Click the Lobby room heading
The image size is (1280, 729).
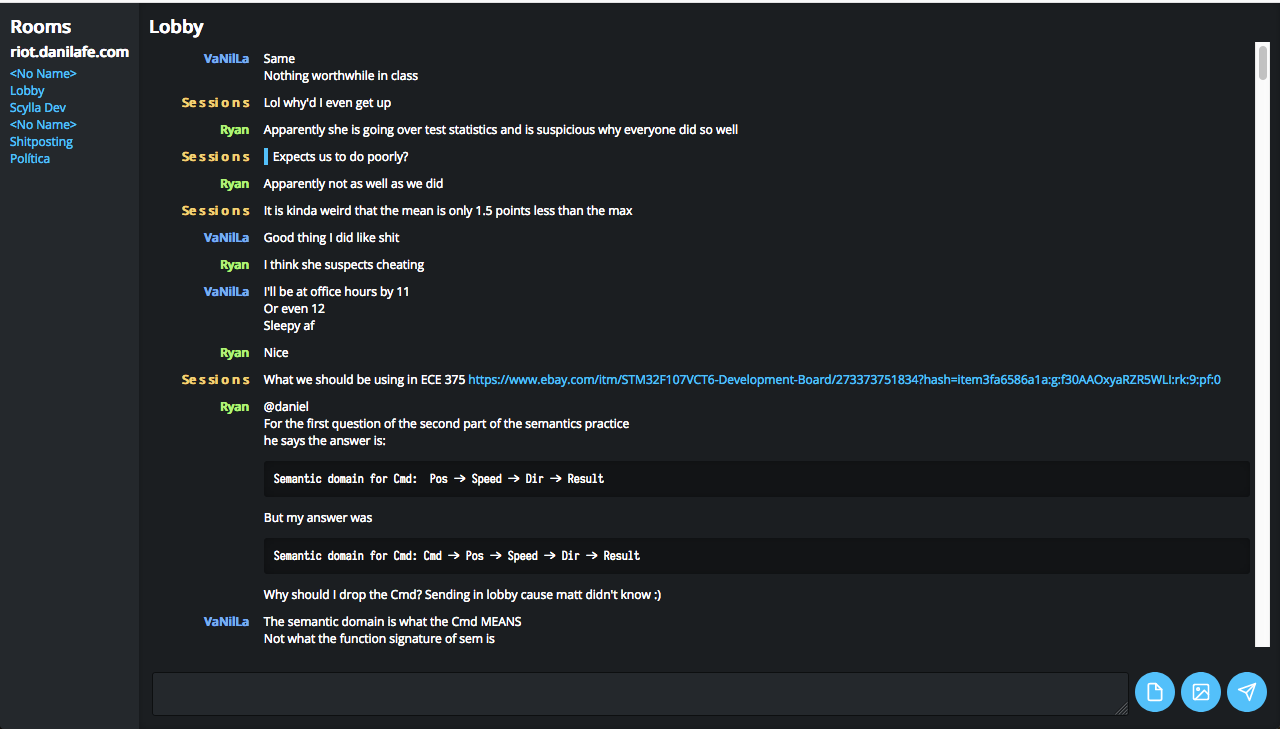tap(176, 27)
